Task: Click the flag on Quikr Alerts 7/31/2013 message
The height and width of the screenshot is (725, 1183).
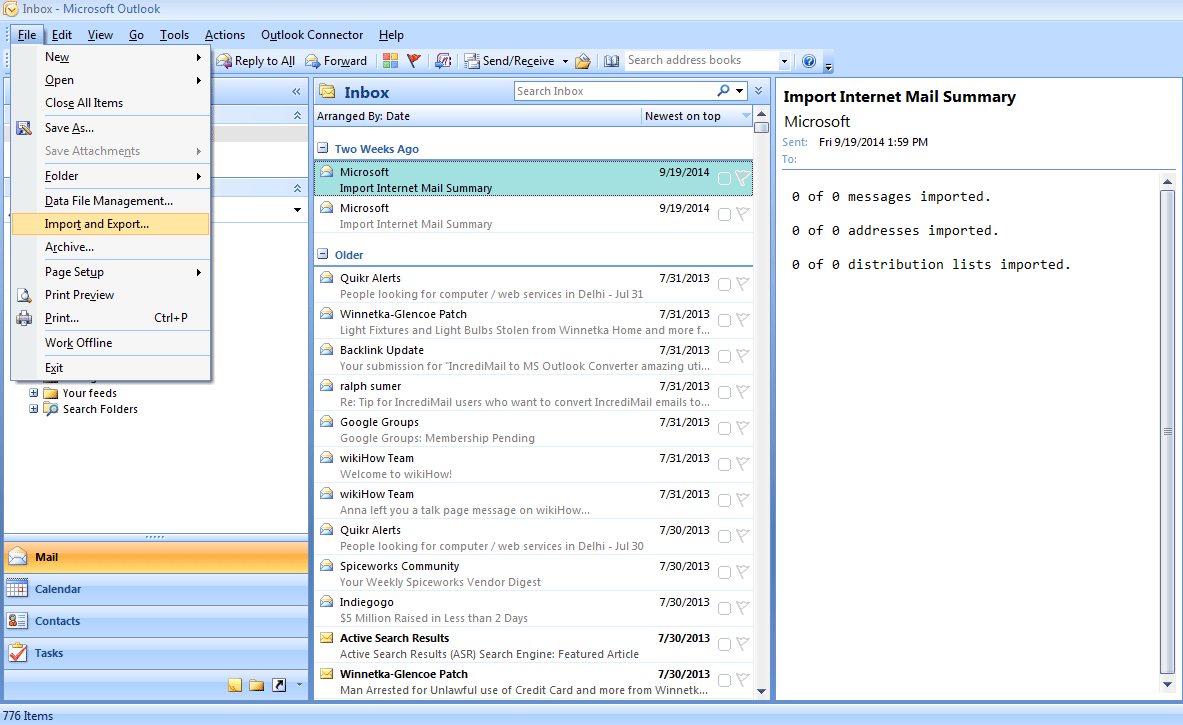Action: pyautogui.click(x=742, y=284)
